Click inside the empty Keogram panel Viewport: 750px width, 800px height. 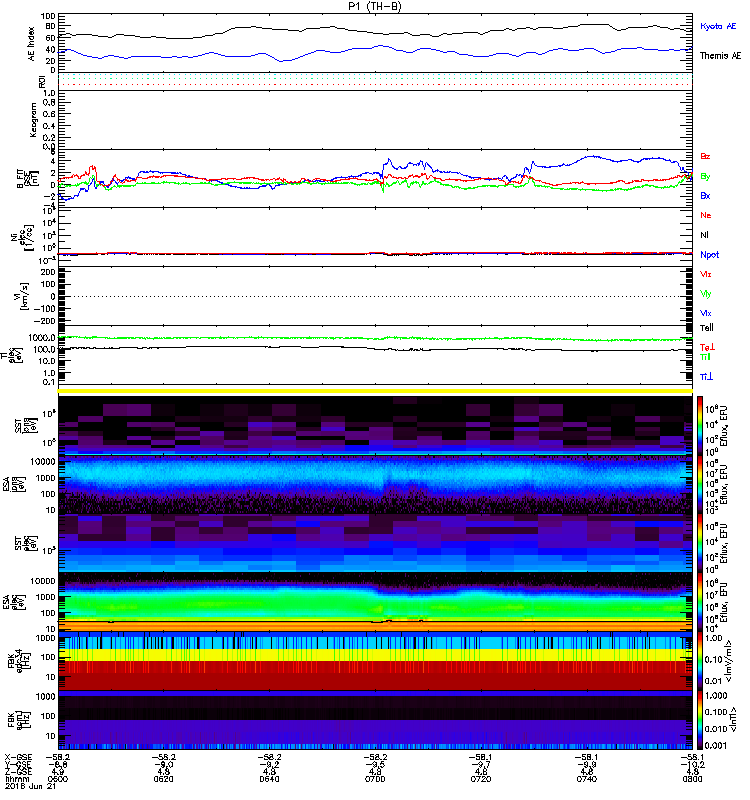375,120
